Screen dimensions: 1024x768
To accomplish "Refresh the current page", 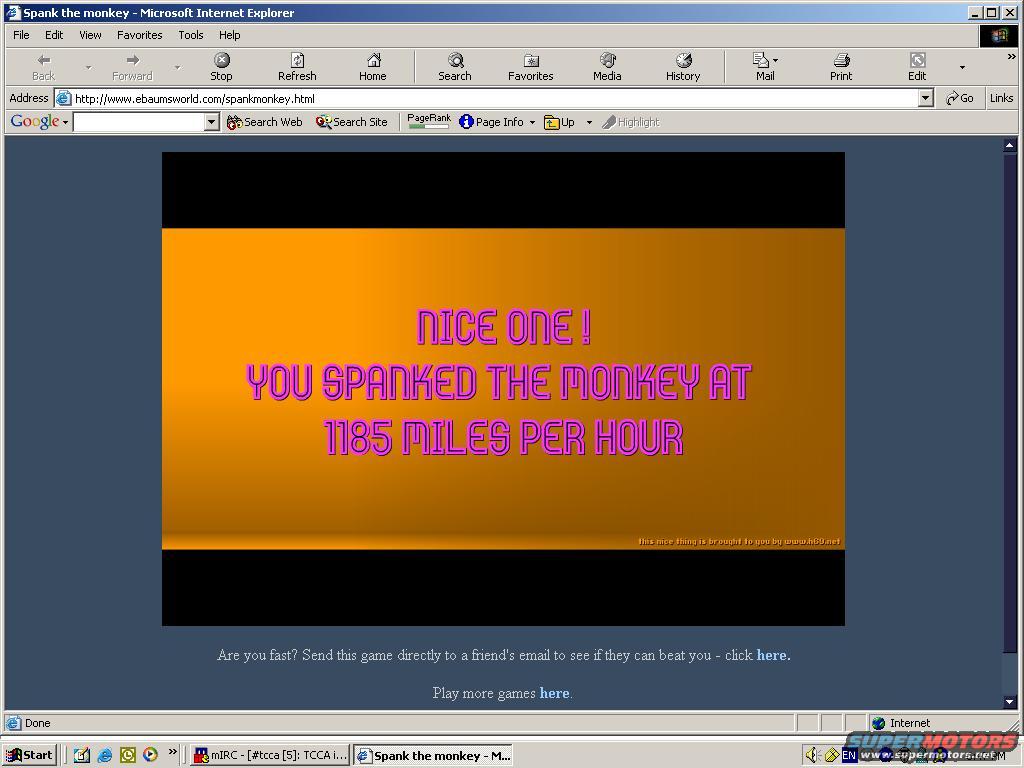I will click(x=297, y=66).
